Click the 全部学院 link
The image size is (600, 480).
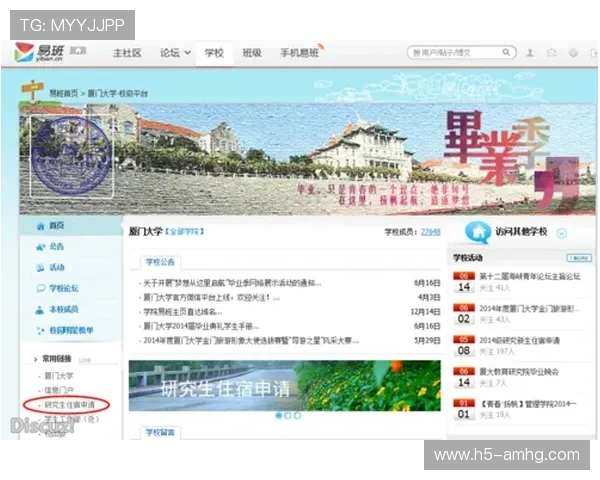click(184, 232)
